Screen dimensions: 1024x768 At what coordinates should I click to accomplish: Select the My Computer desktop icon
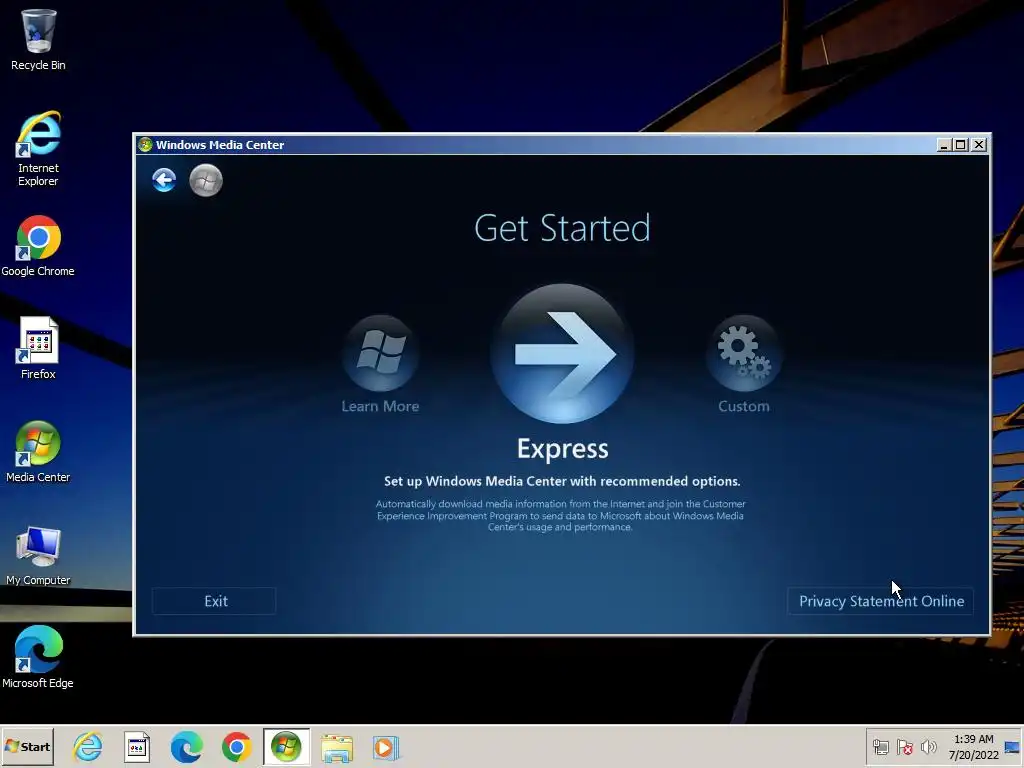(x=38, y=554)
